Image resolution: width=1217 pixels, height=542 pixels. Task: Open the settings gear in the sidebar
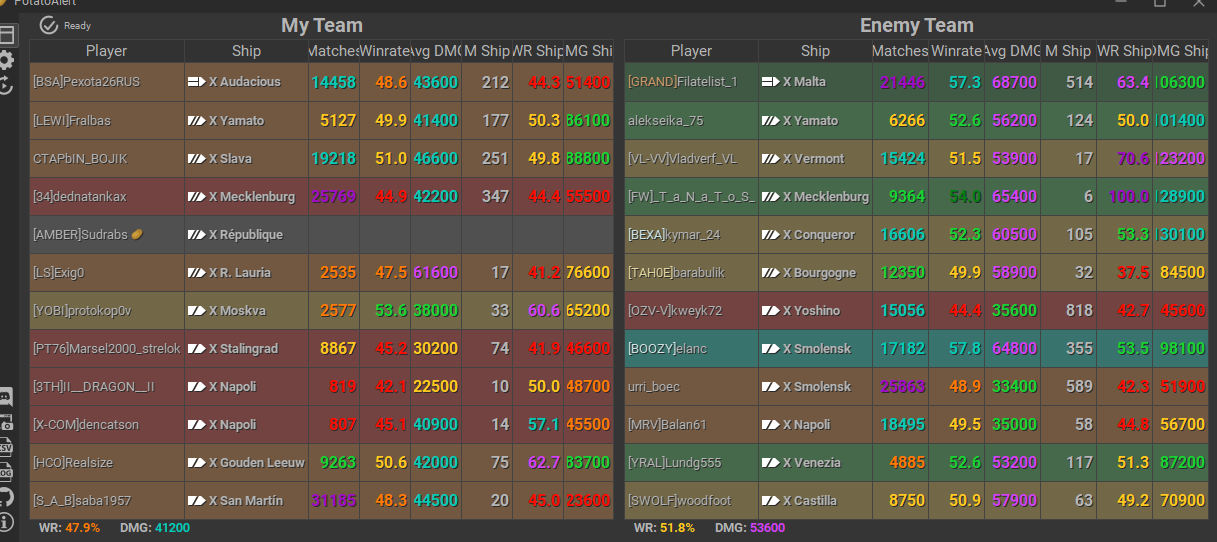click(x=7, y=60)
